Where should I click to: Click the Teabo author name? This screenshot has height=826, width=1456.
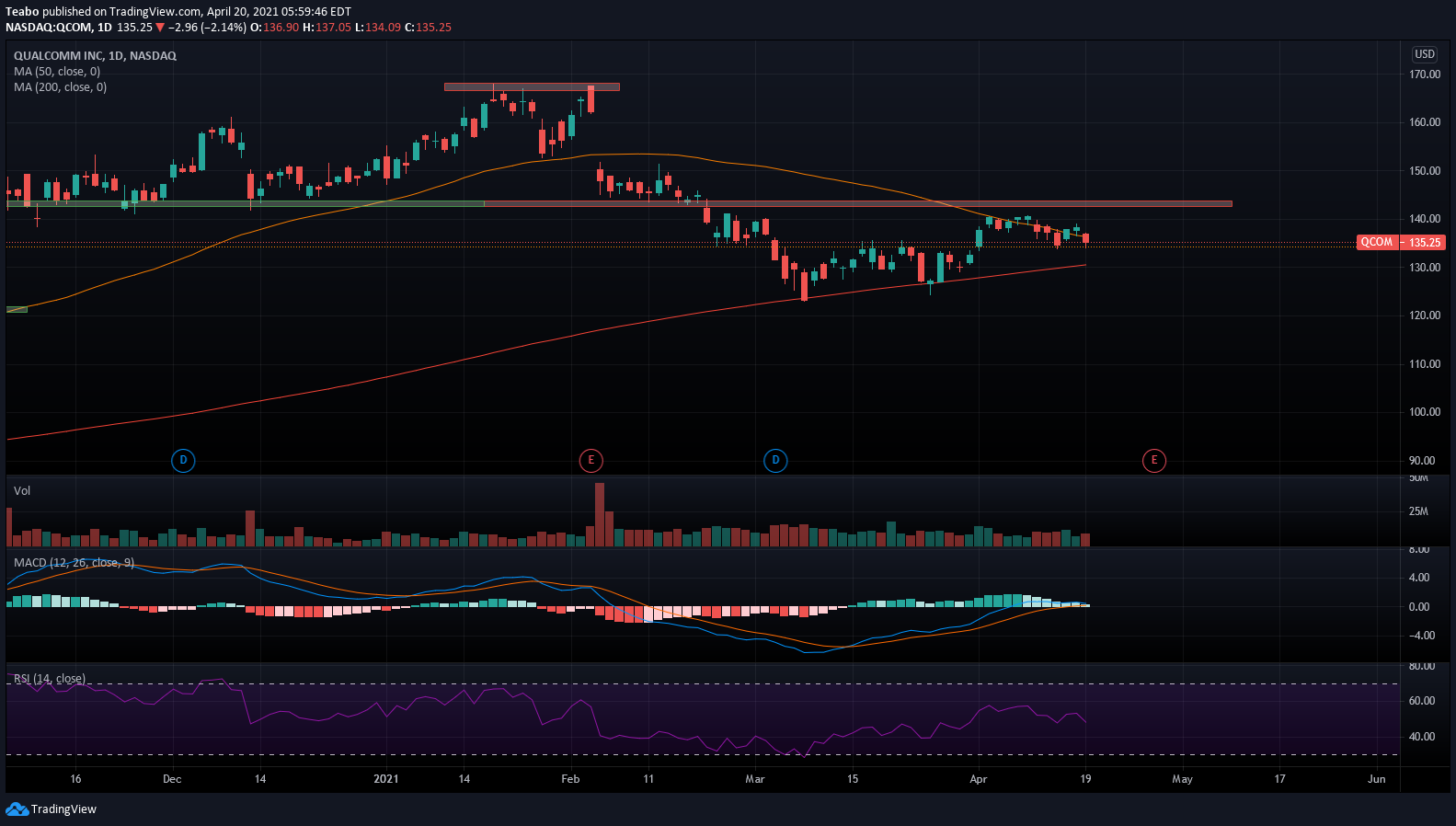[22, 12]
